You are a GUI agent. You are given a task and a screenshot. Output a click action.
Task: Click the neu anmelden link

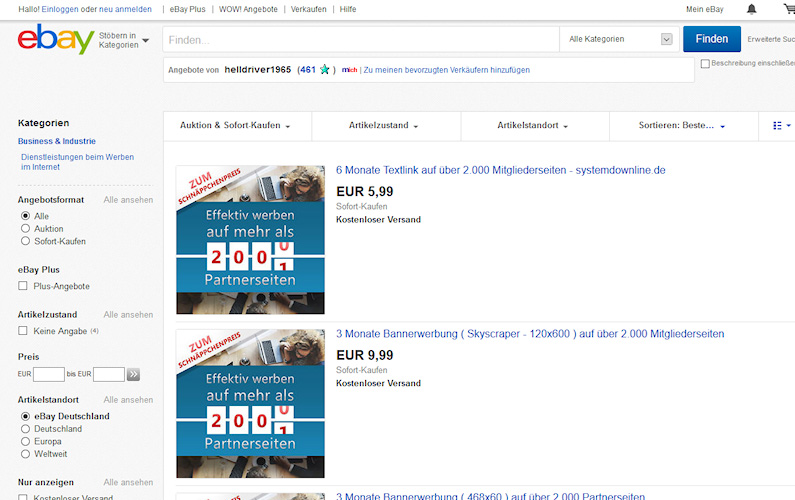125,9
